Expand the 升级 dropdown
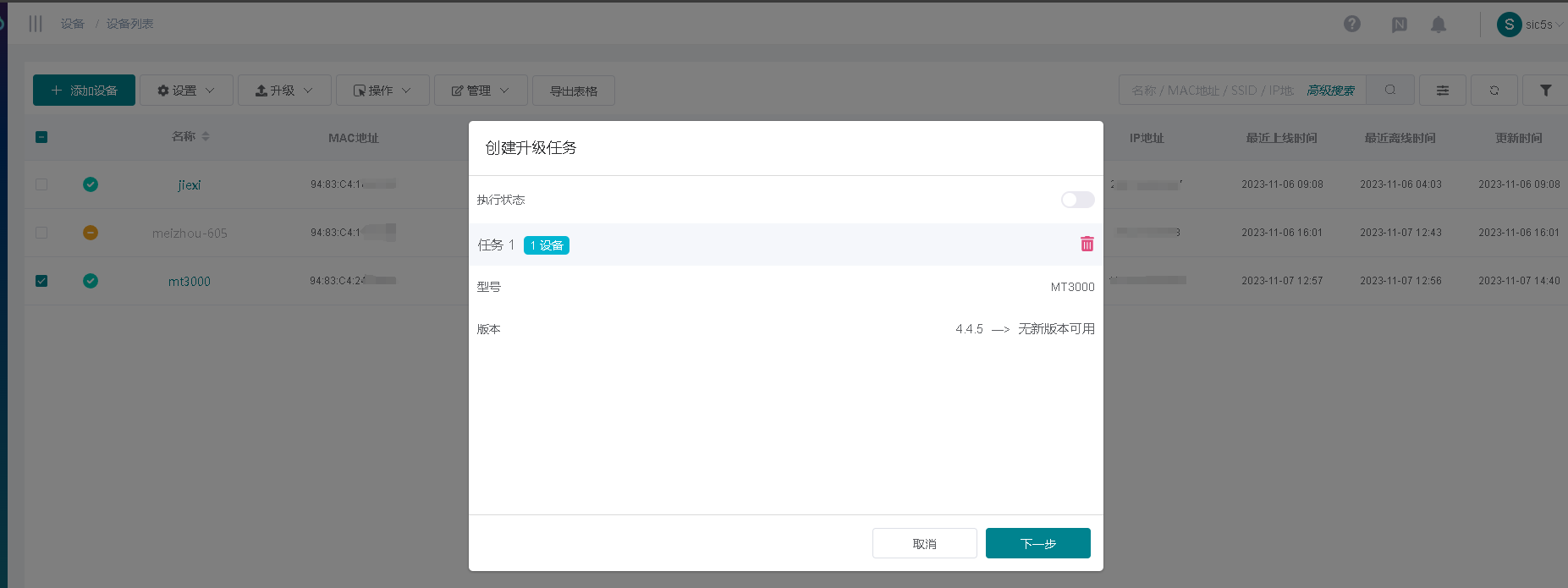The width and height of the screenshot is (1568, 588). 284,91
